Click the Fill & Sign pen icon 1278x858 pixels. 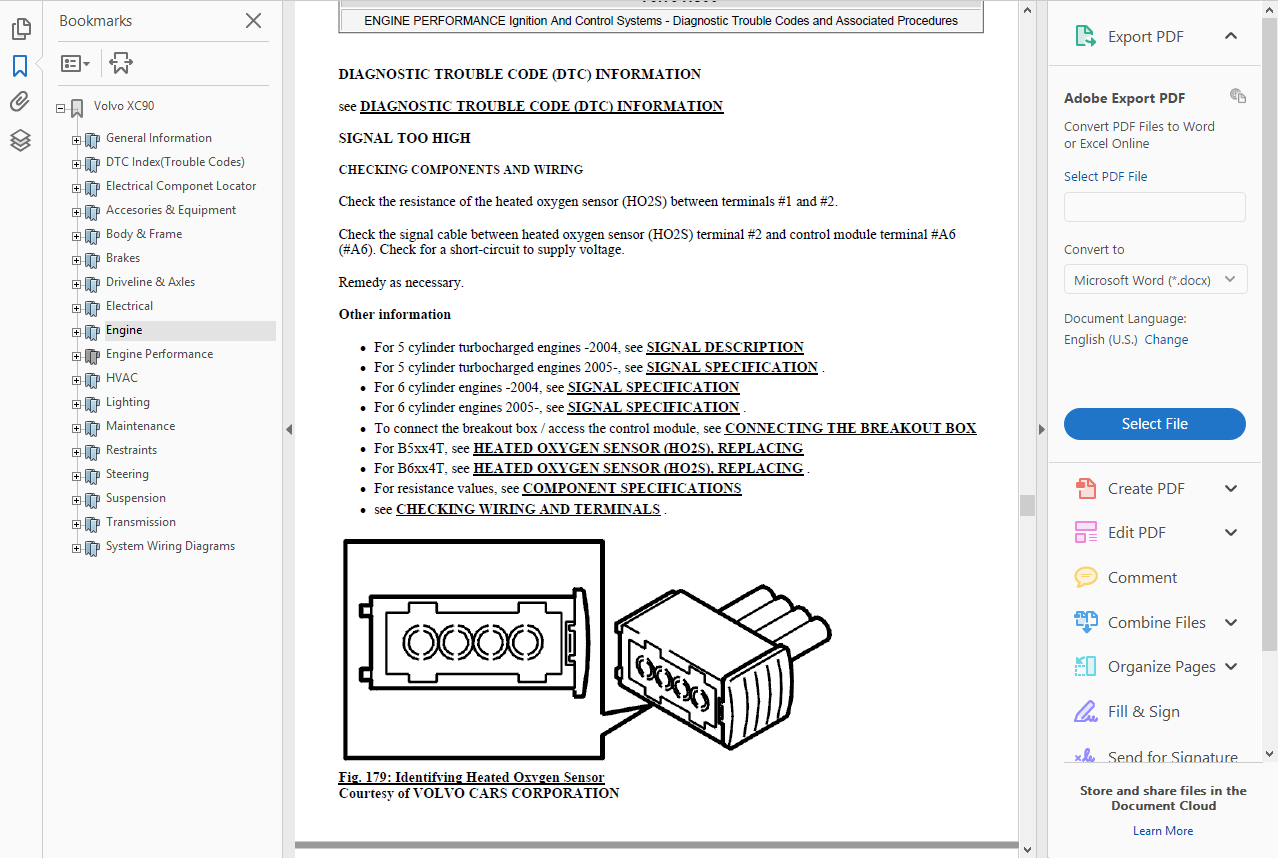point(1085,711)
